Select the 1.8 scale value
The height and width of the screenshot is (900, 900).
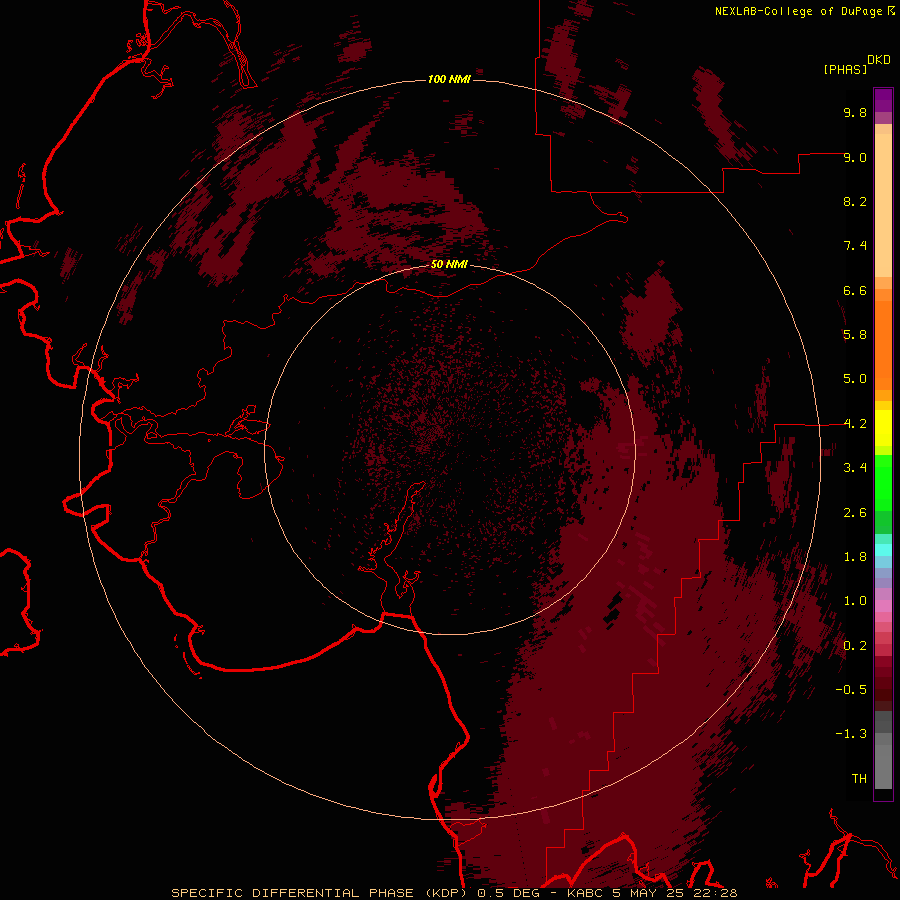(855, 557)
